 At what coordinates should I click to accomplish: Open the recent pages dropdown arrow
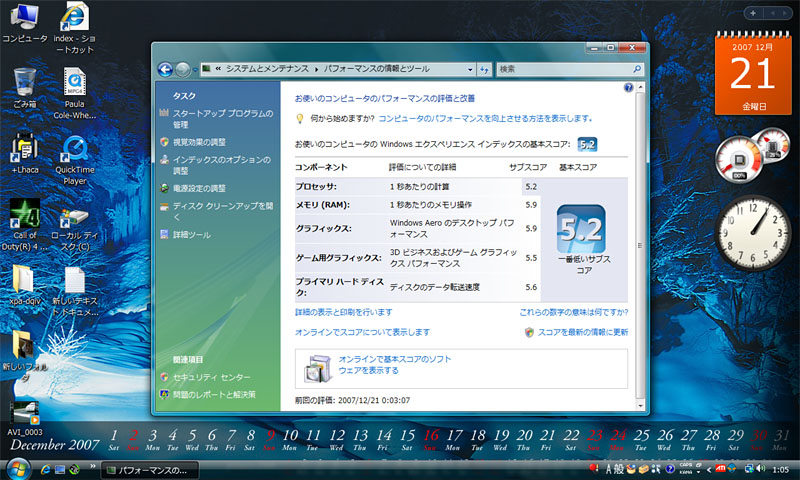(x=195, y=69)
